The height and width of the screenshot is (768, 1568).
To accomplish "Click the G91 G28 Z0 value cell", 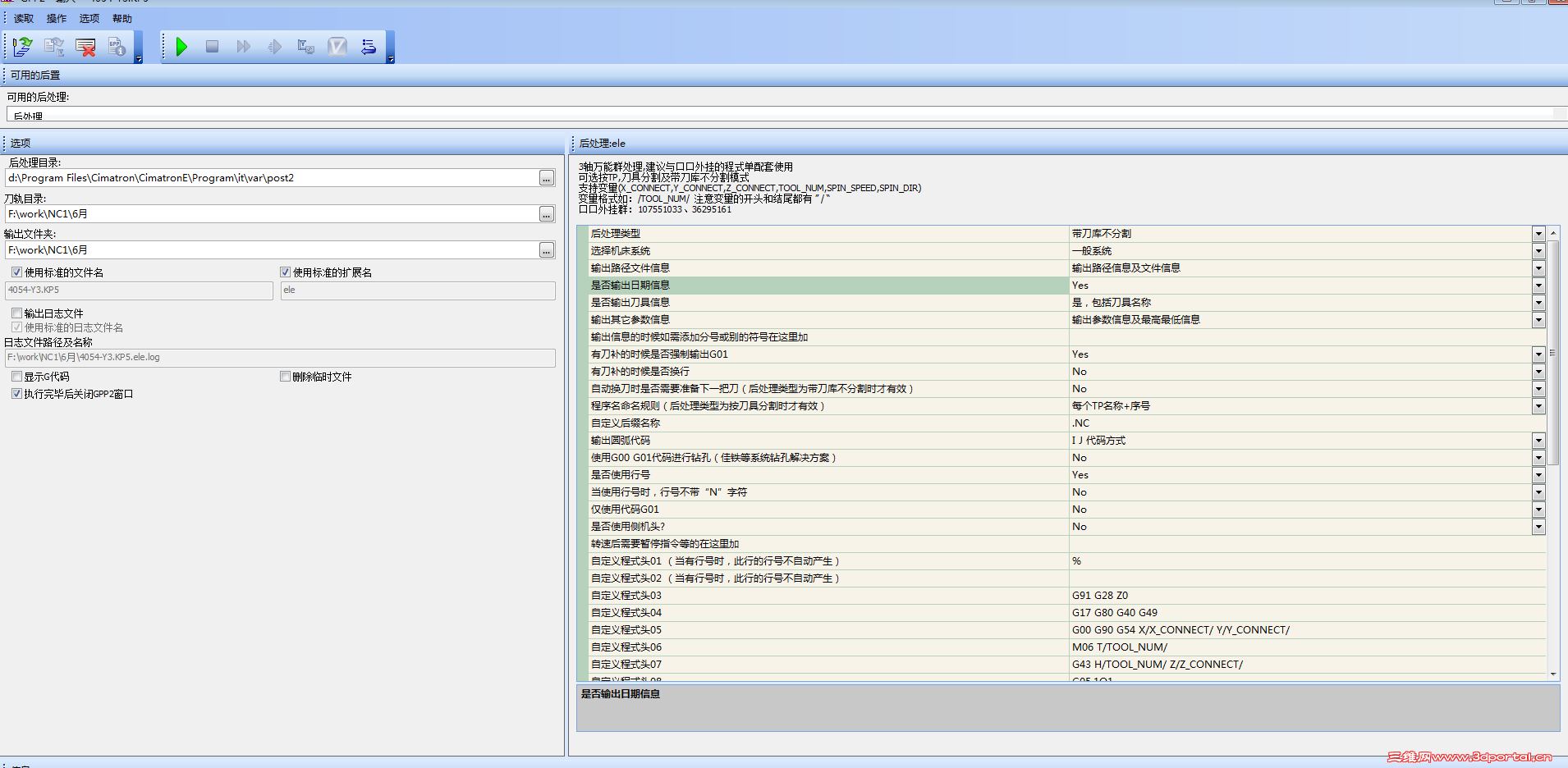I will [1307, 596].
